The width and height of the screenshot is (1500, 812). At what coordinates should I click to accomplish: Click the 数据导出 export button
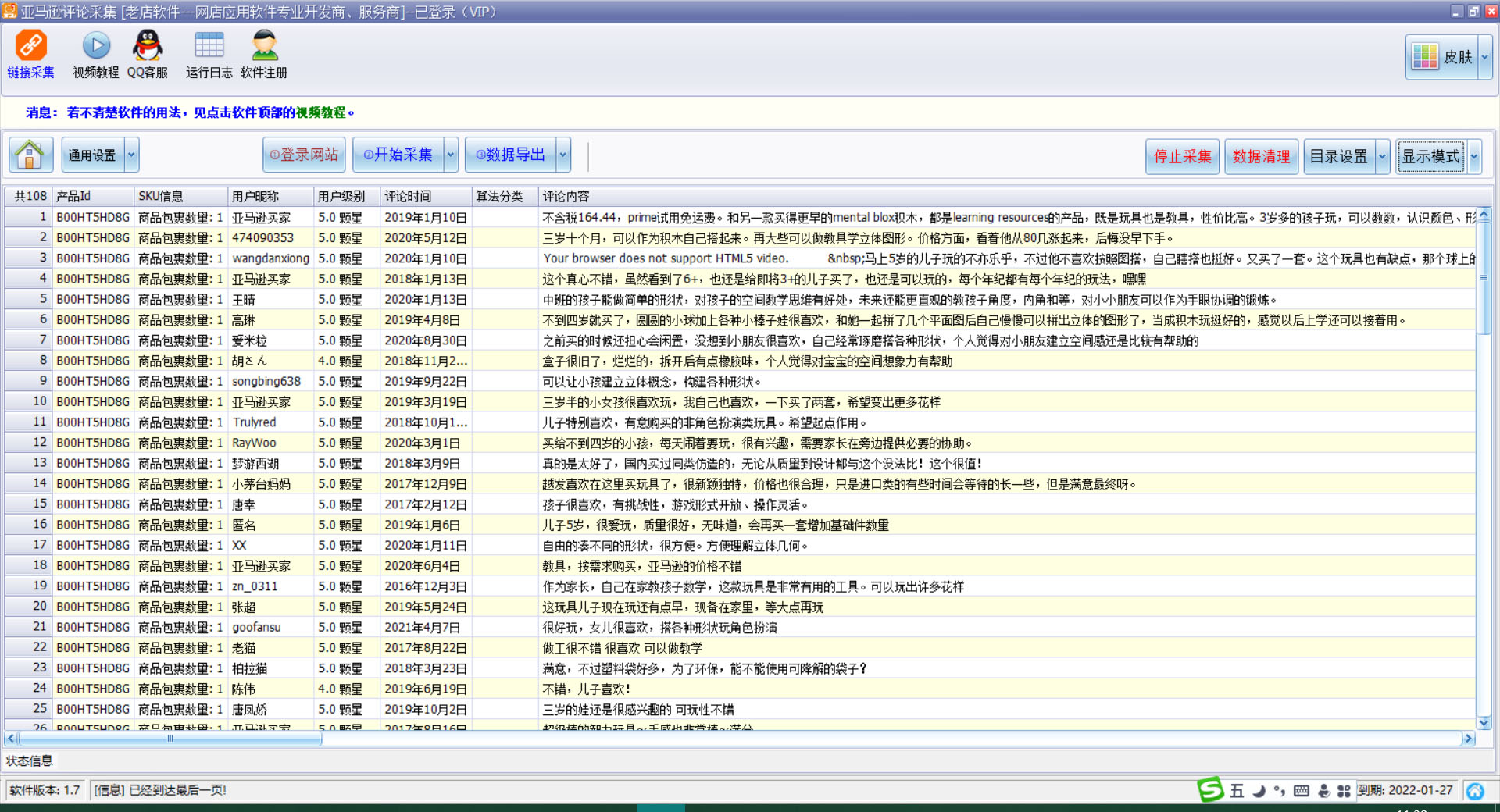(511, 155)
